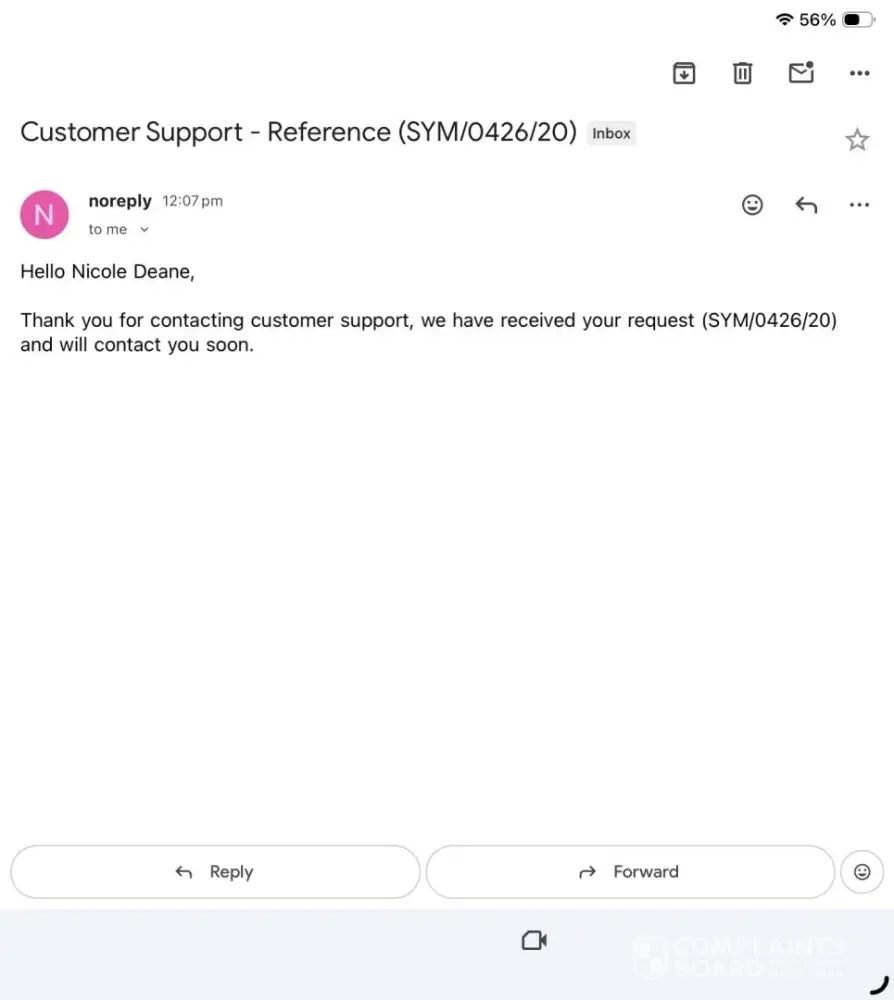Screen dimensions: 894x1000
Task: Click the reply arrow icon in message header
Action: pyautogui.click(x=806, y=205)
